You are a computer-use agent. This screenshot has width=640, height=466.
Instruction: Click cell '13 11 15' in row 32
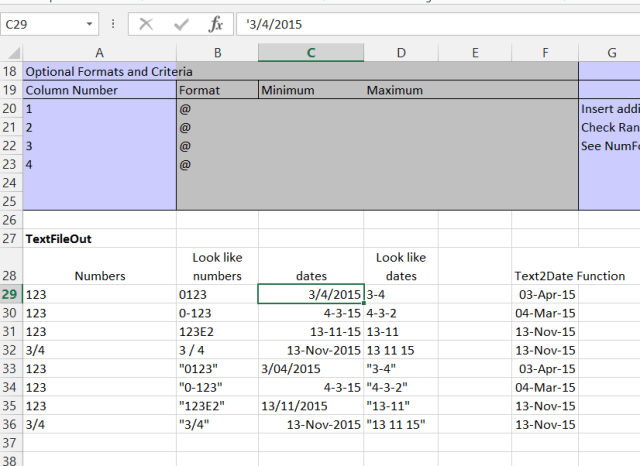401,350
